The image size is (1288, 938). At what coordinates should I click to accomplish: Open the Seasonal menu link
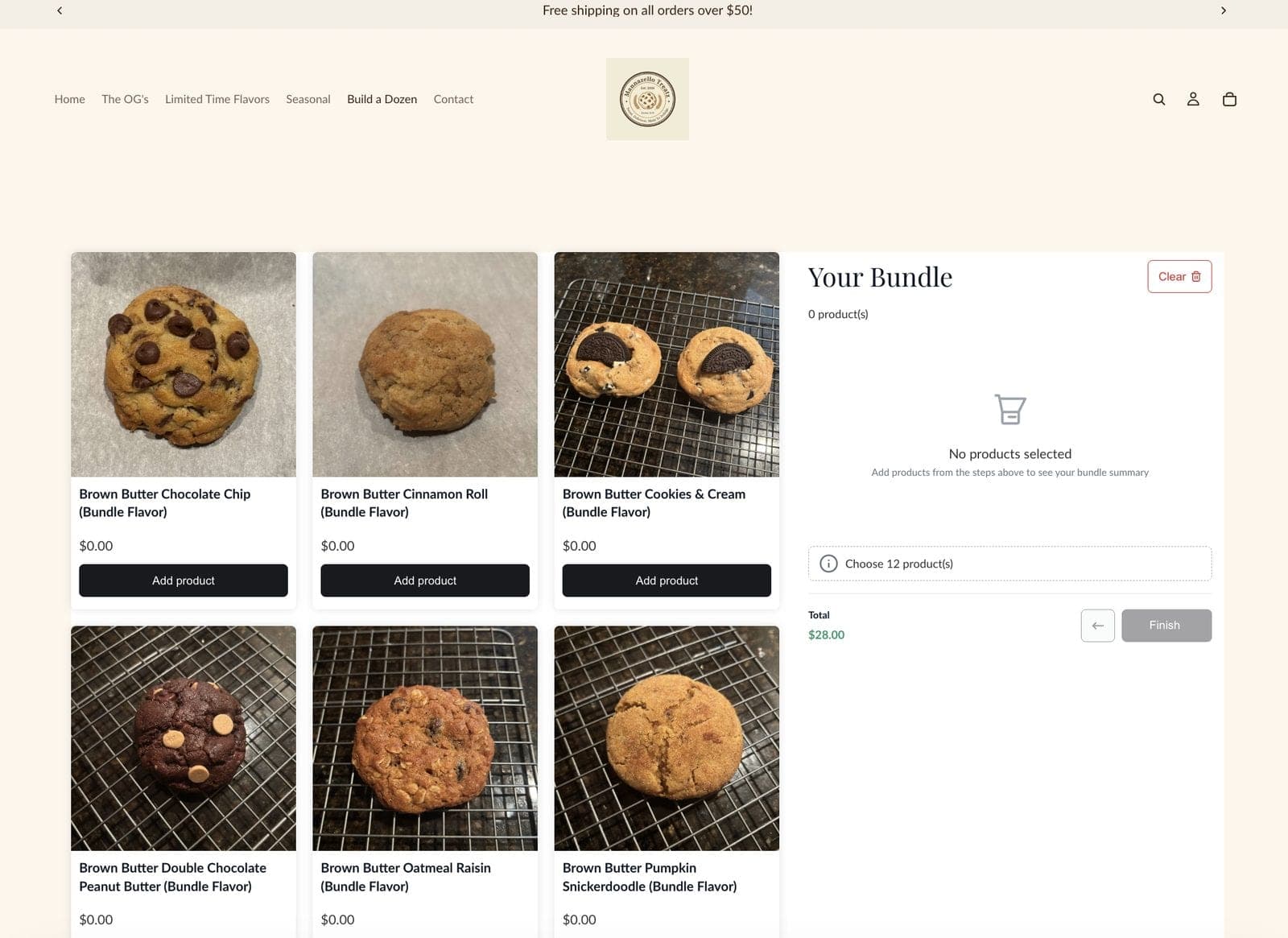coord(308,99)
